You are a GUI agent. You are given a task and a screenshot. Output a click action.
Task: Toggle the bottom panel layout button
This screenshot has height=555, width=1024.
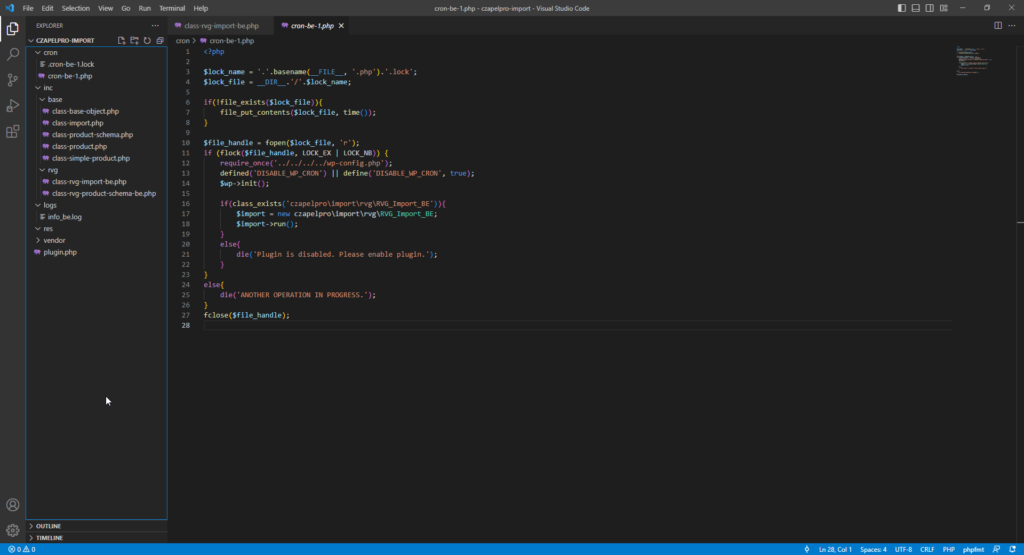(916, 8)
